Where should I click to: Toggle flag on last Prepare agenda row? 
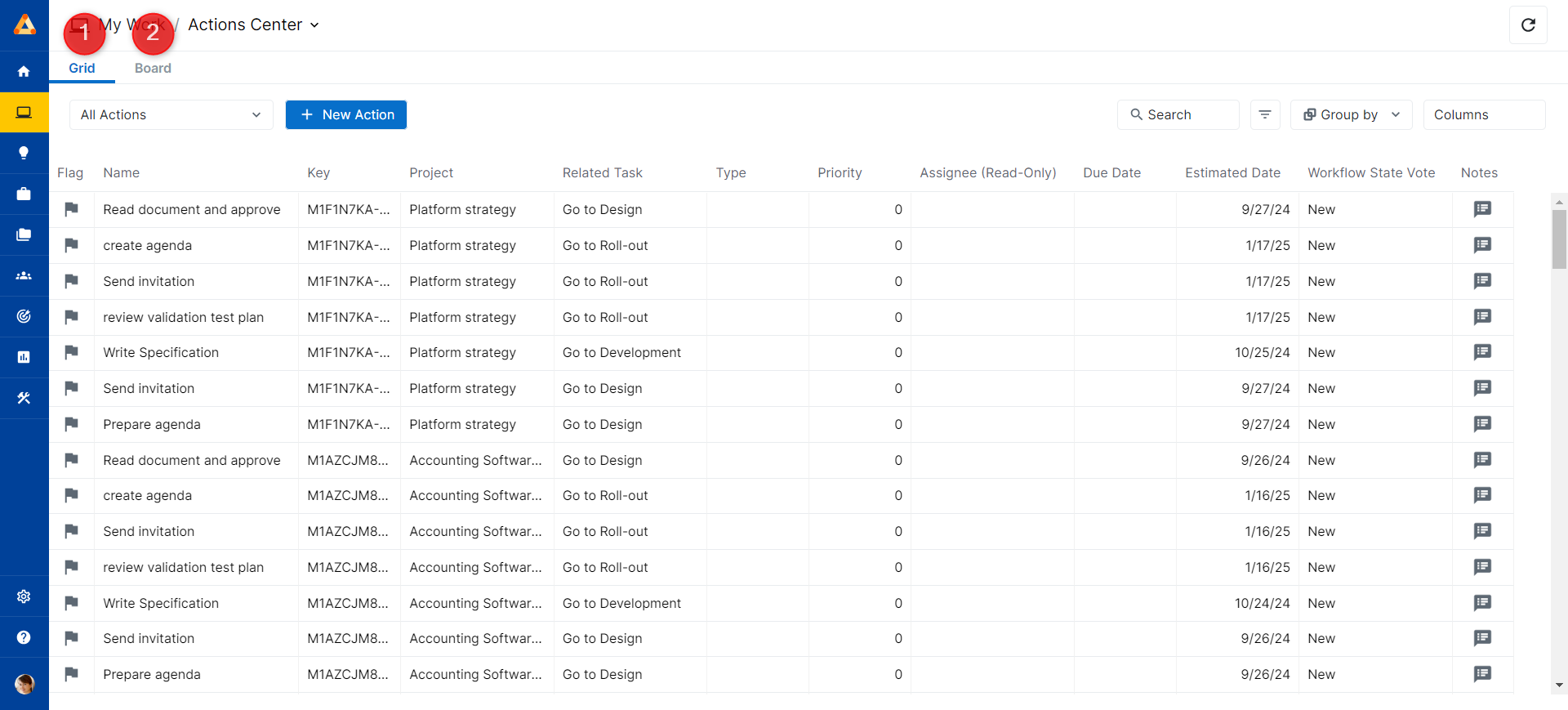(72, 674)
